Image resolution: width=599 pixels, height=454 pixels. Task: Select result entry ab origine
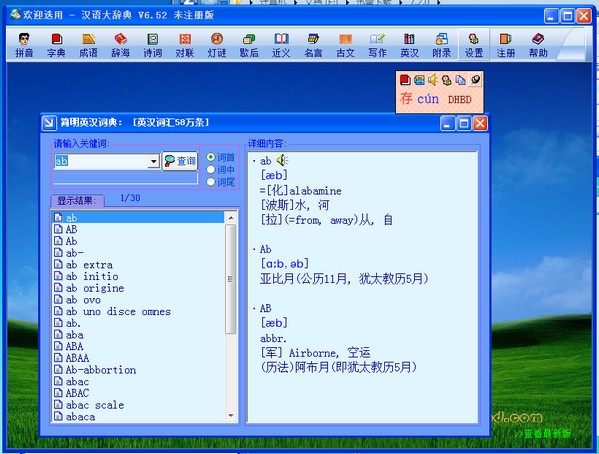pos(95,288)
